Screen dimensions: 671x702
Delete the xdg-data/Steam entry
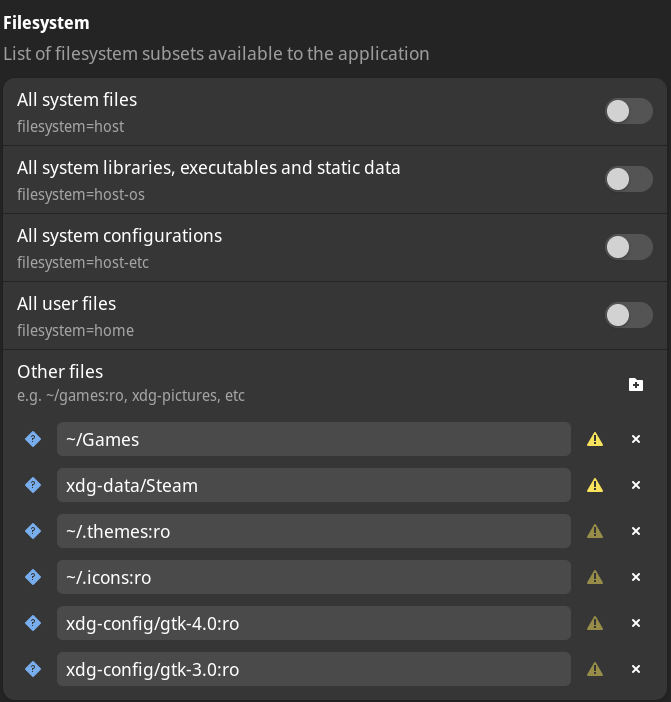pyautogui.click(x=636, y=485)
